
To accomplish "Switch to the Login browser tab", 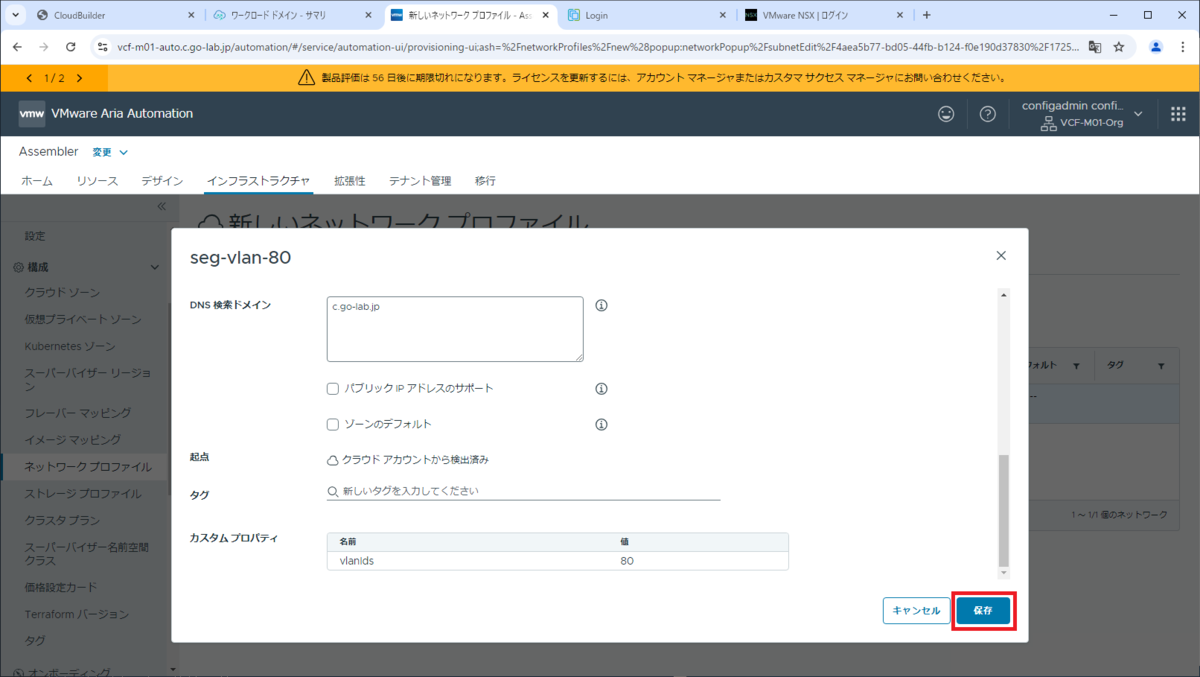I will (x=648, y=15).
